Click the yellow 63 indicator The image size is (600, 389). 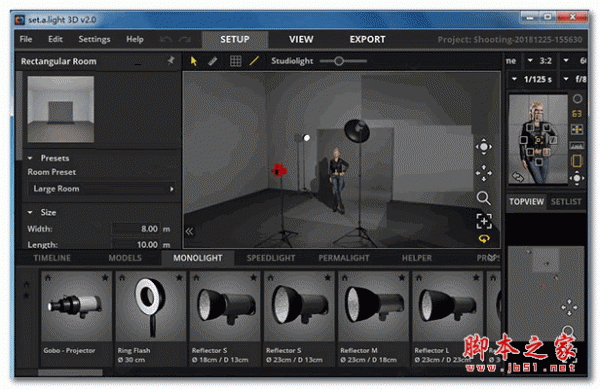[577, 114]
